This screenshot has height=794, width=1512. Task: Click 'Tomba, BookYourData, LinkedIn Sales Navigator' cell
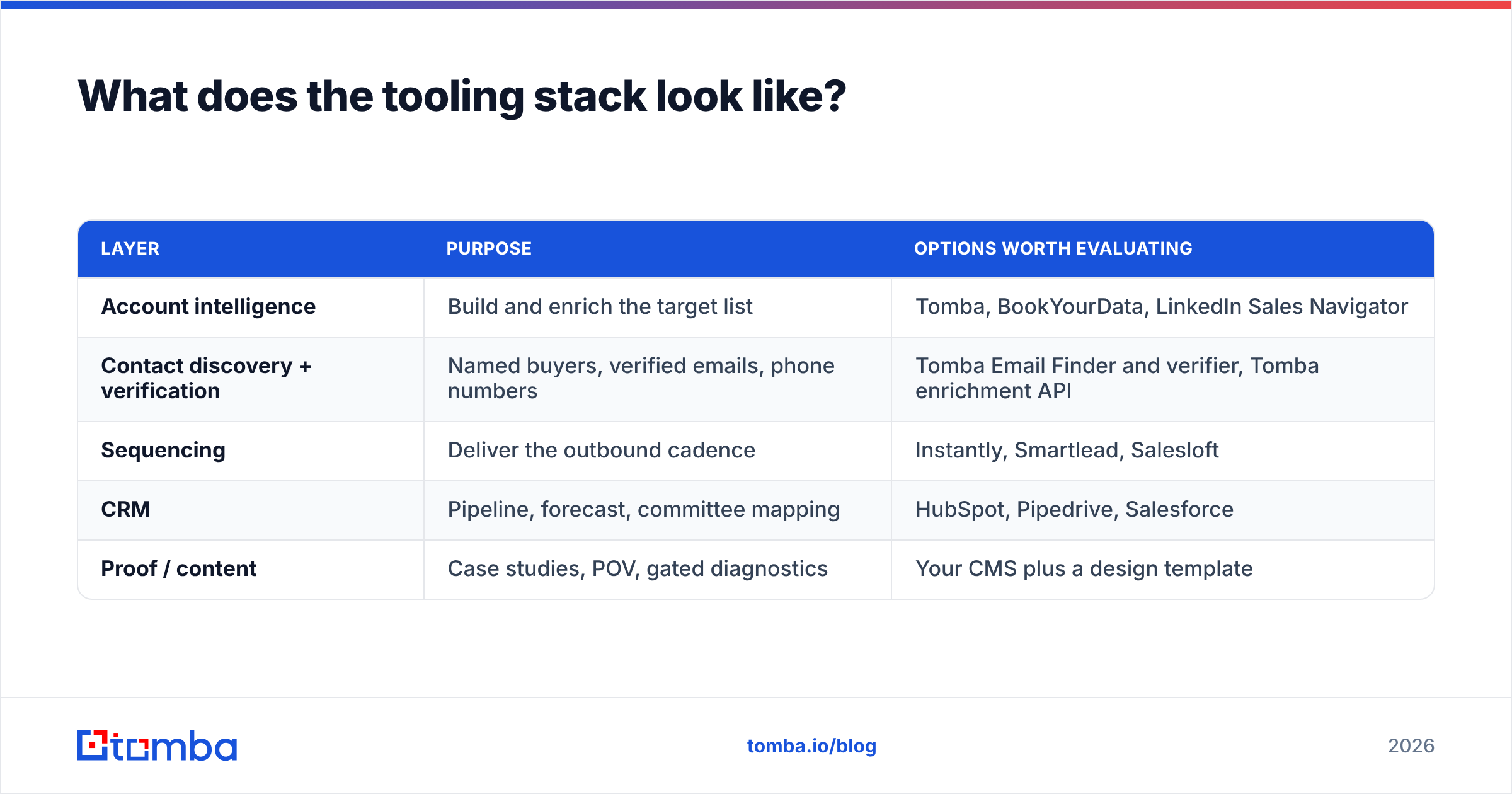click(1162, 306)
